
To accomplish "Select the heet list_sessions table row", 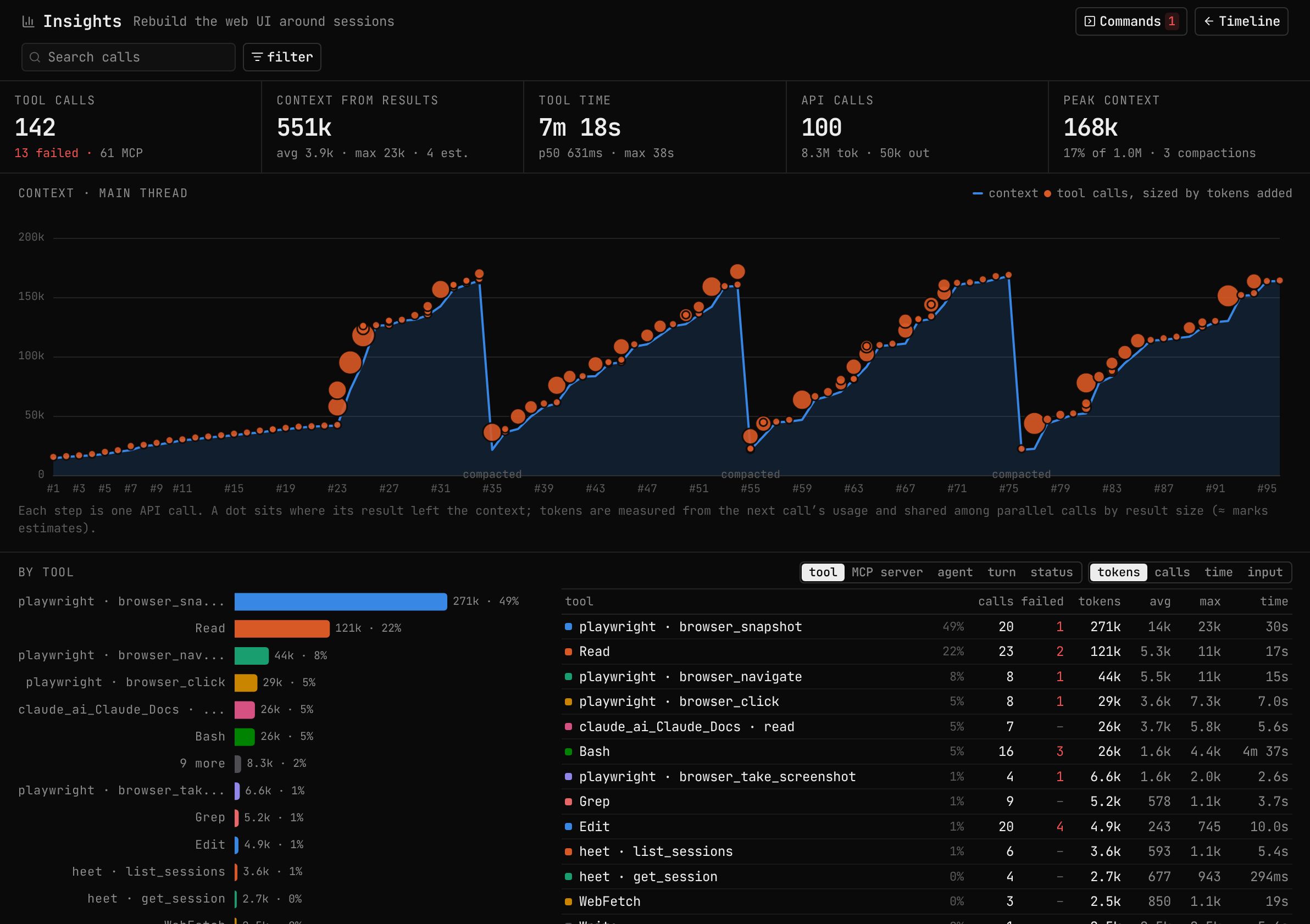I will [x=926, y=851].
